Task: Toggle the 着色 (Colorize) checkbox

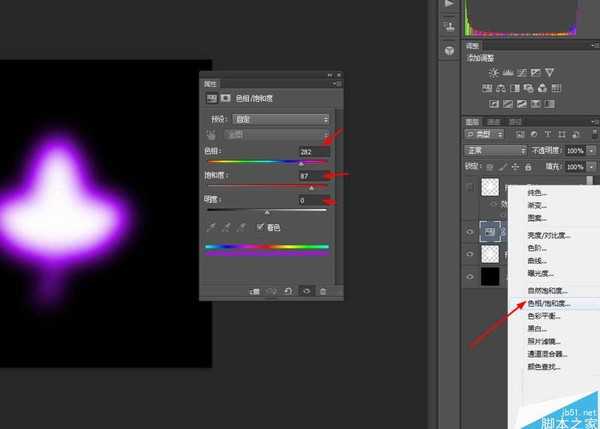Action: coord(260,227)
